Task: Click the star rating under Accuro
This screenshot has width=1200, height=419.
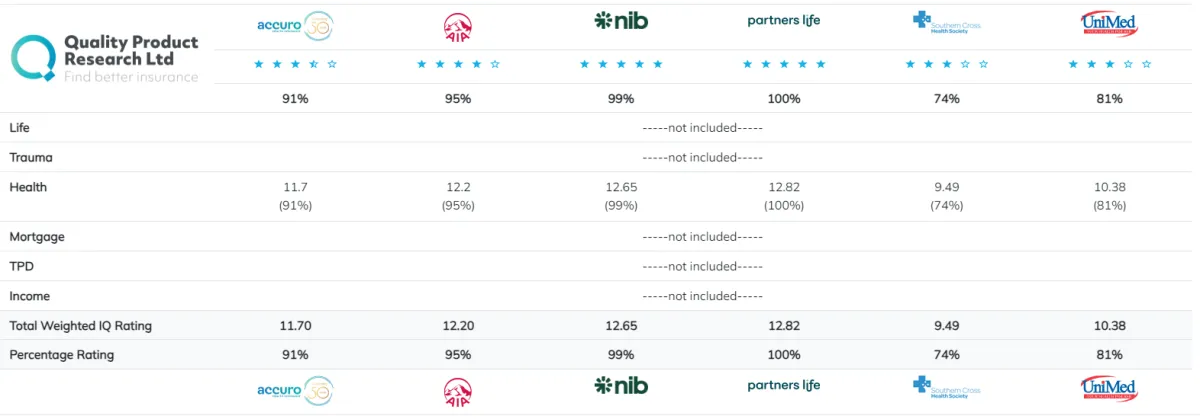Action: coord(295,64)
